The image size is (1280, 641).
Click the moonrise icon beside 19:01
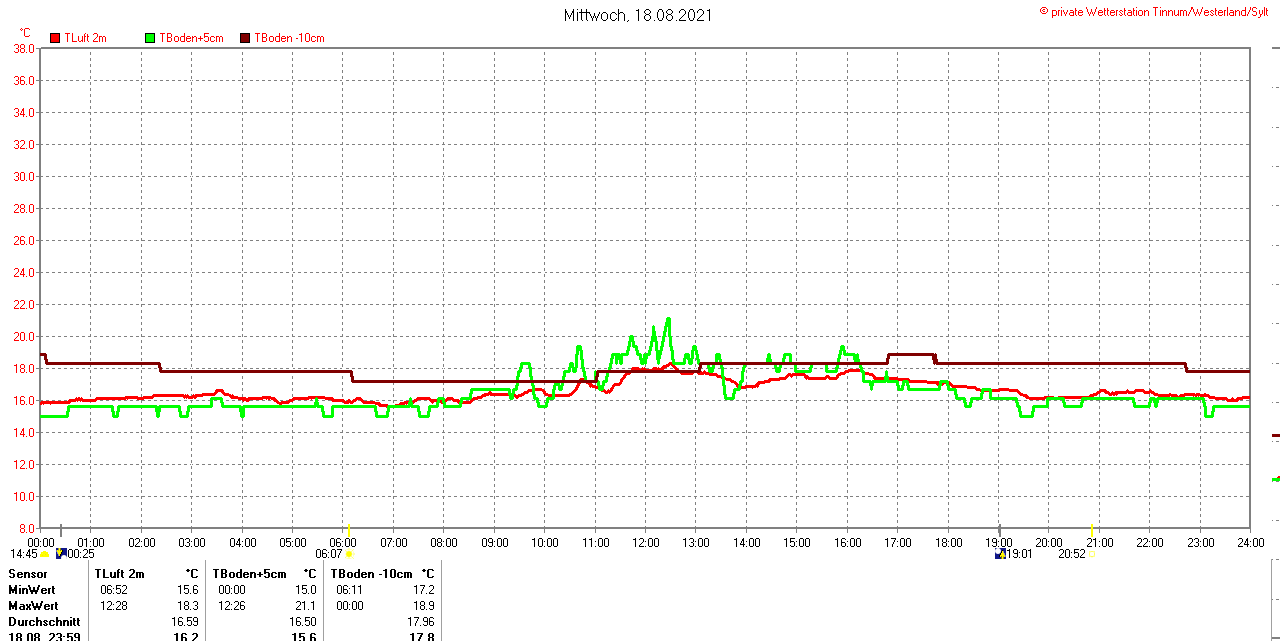pyautogui.click(x=999, y=554)
